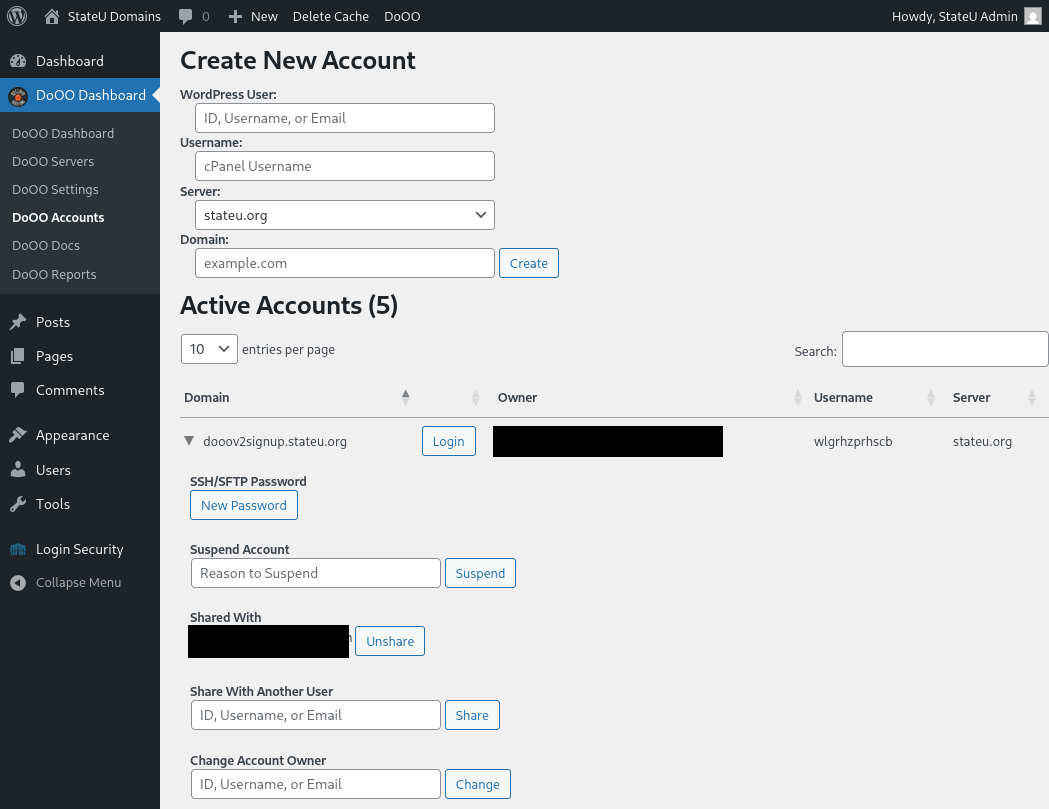1049x809 pixels.
Task: Open the Server dropdown showing stateu.org
Action: 345,215
